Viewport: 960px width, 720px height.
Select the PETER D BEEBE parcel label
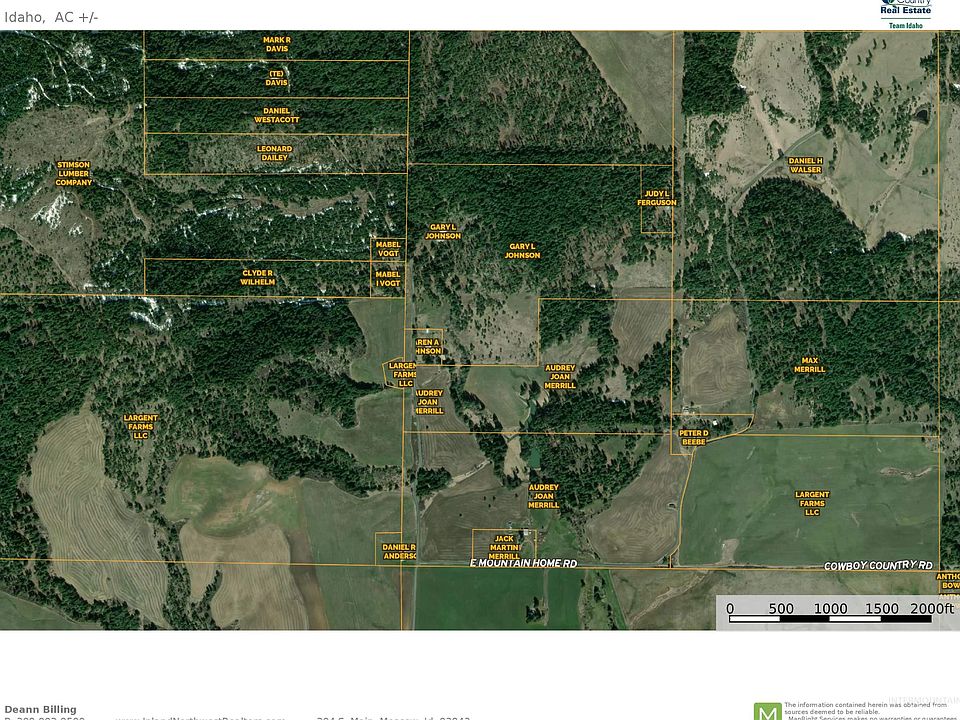(694, 437)
